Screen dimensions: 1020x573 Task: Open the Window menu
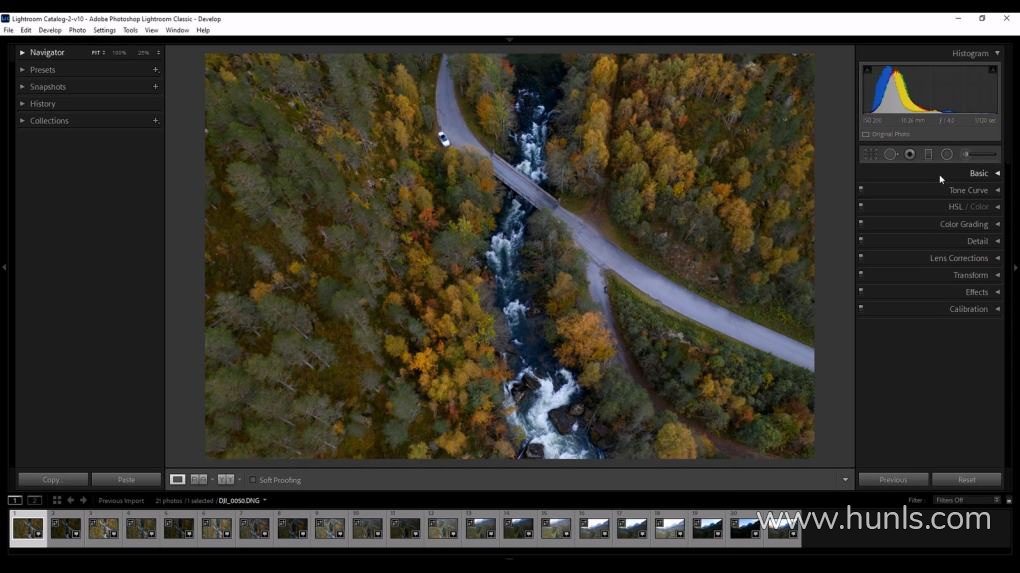pyautogui.click(x=177, y=30)
